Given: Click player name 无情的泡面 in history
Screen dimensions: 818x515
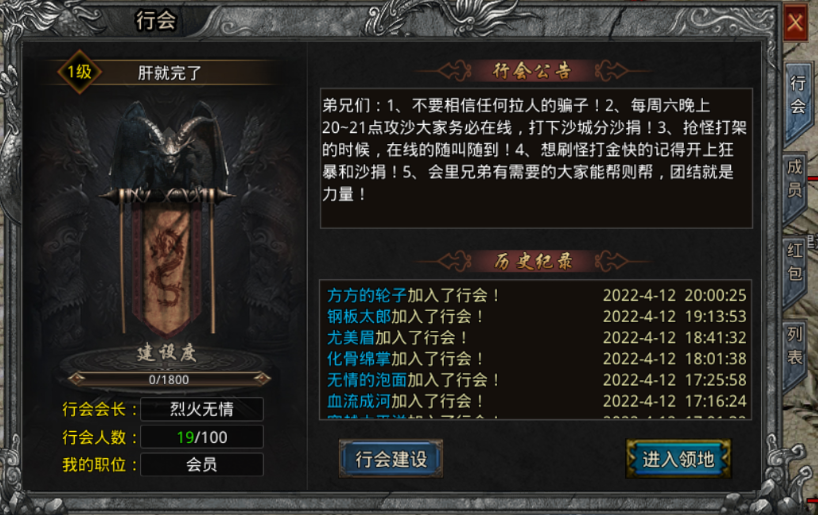Looking at the screenshot, I should pyautogui.click(x=367, y=380).
